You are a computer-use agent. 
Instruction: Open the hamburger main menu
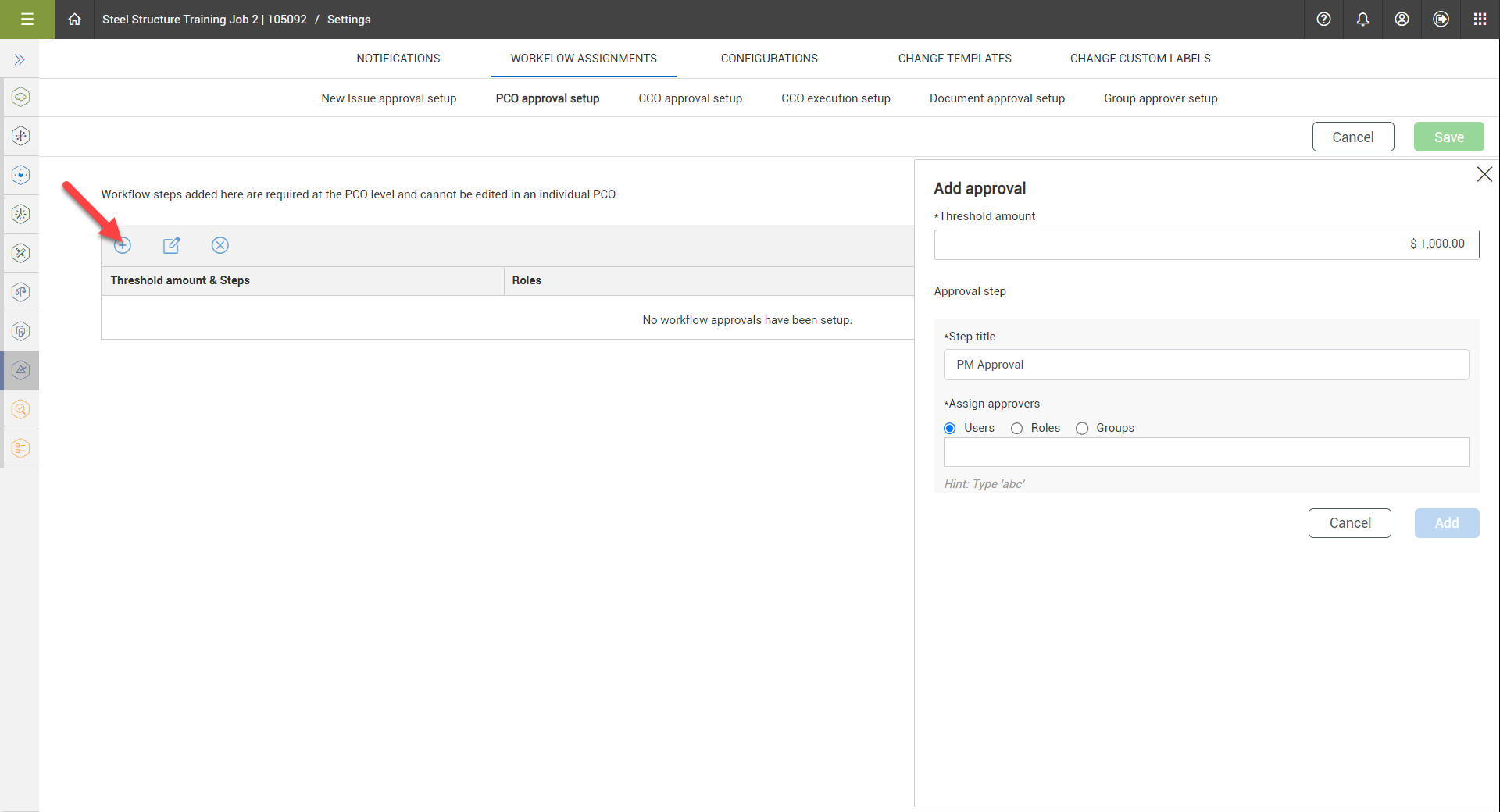pos(27,20)
